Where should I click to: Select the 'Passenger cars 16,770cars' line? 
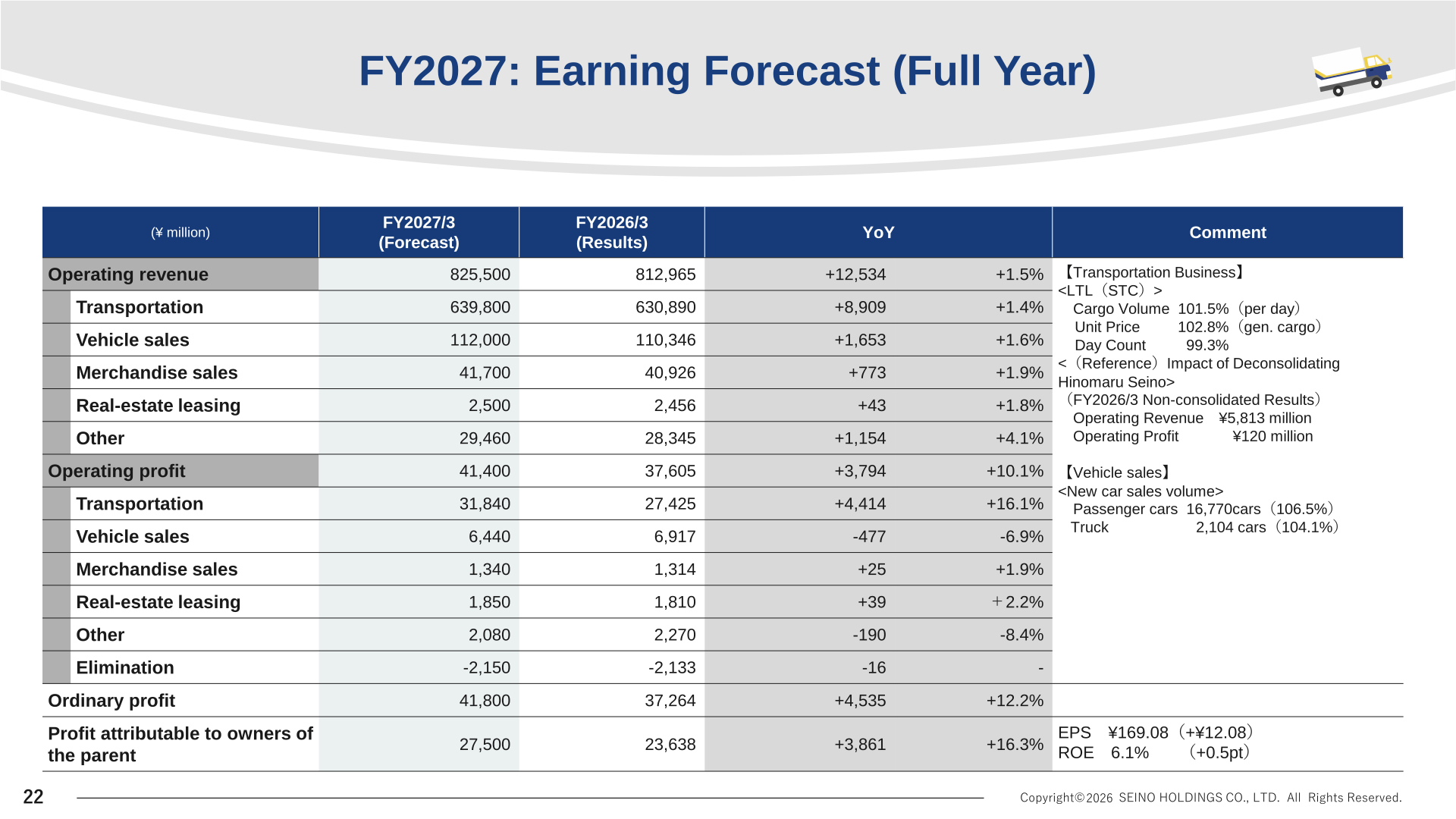click(1204, 509)
